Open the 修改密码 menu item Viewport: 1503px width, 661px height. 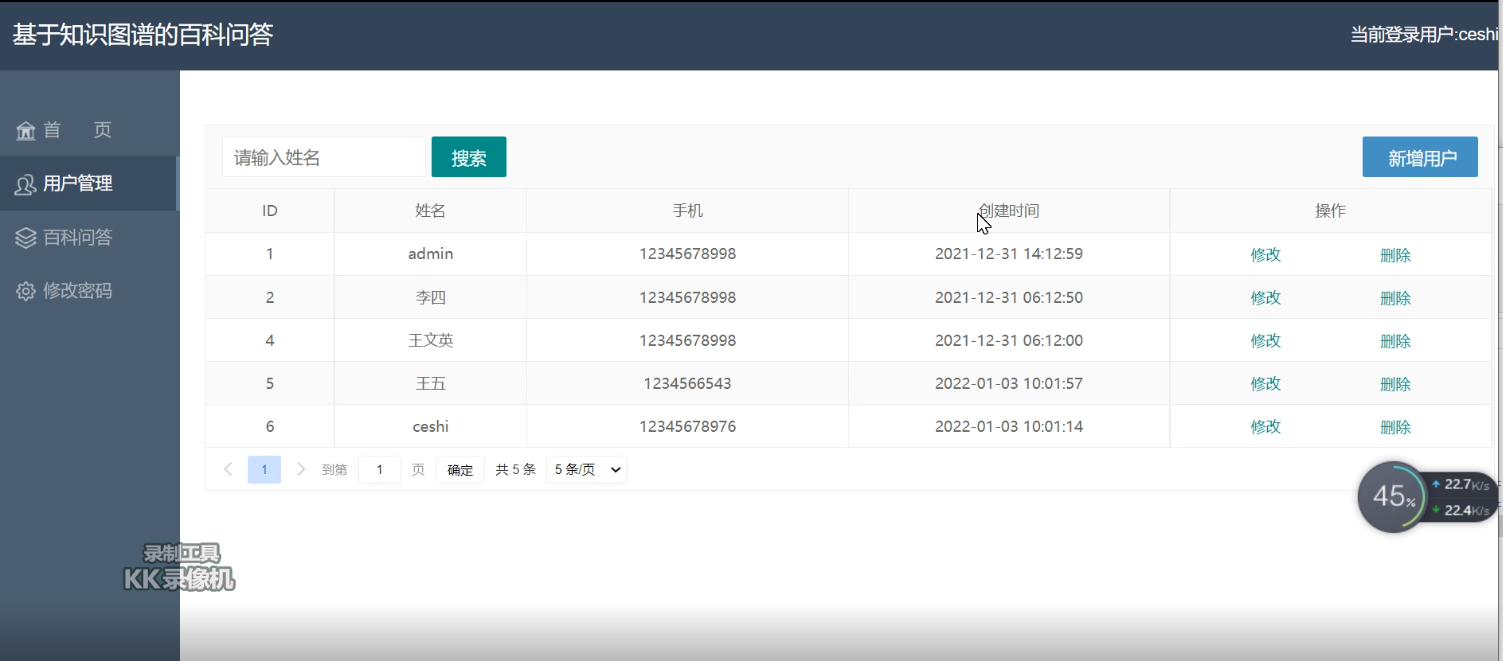(x=89, y=292)
